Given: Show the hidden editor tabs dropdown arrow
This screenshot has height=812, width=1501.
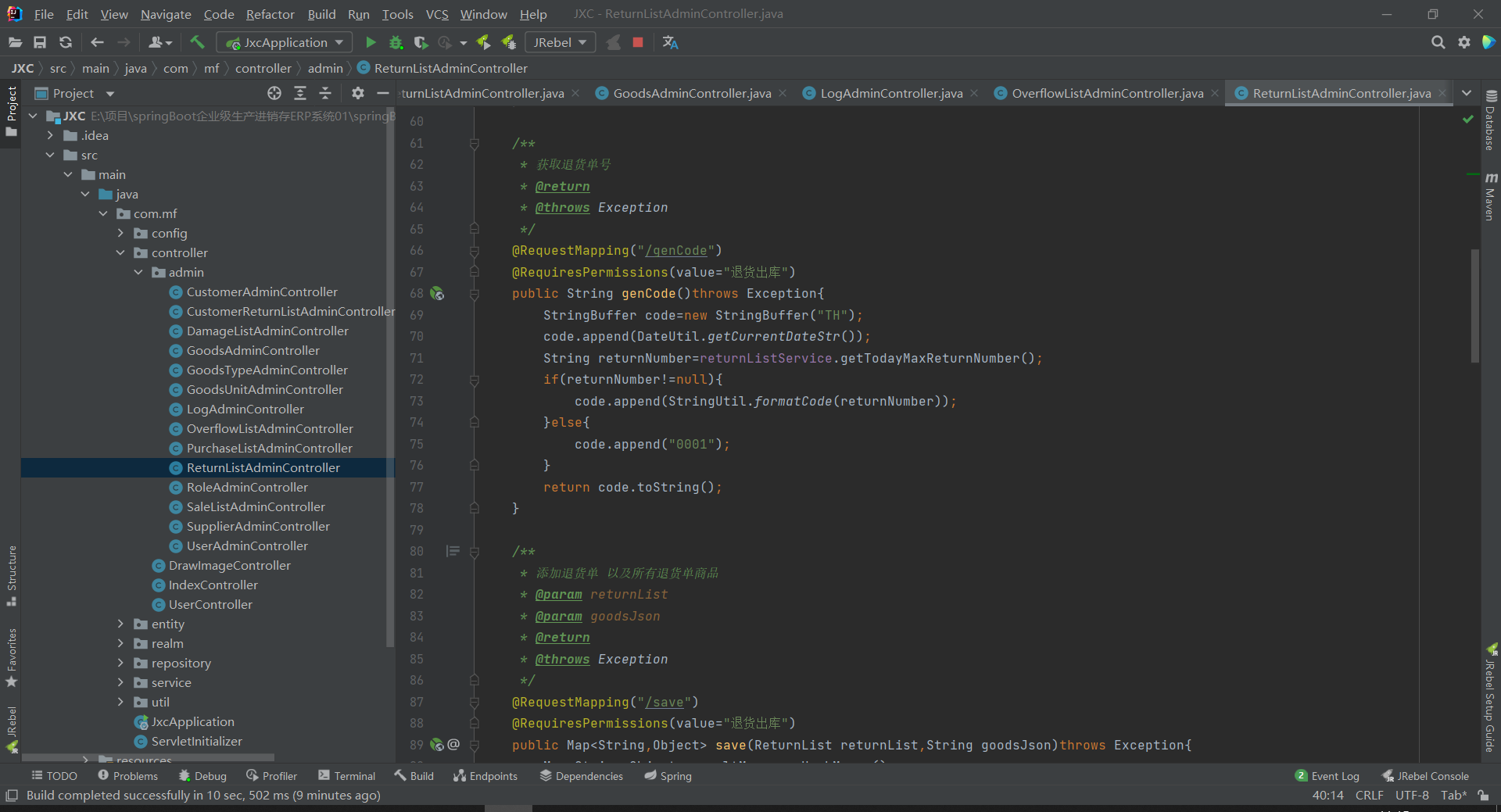Looking at the screenshot, I should pyautogui.click(x=1467, y=93).
